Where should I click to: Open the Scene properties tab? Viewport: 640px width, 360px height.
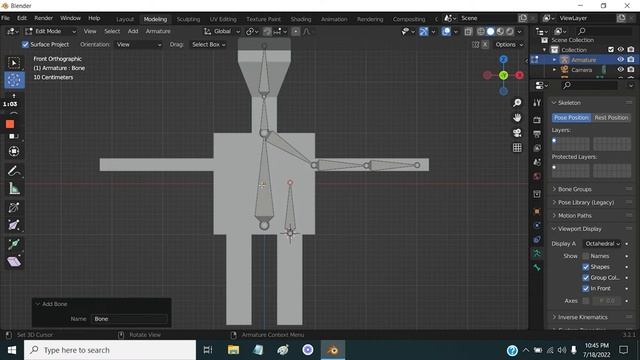[x=537, y=162]
